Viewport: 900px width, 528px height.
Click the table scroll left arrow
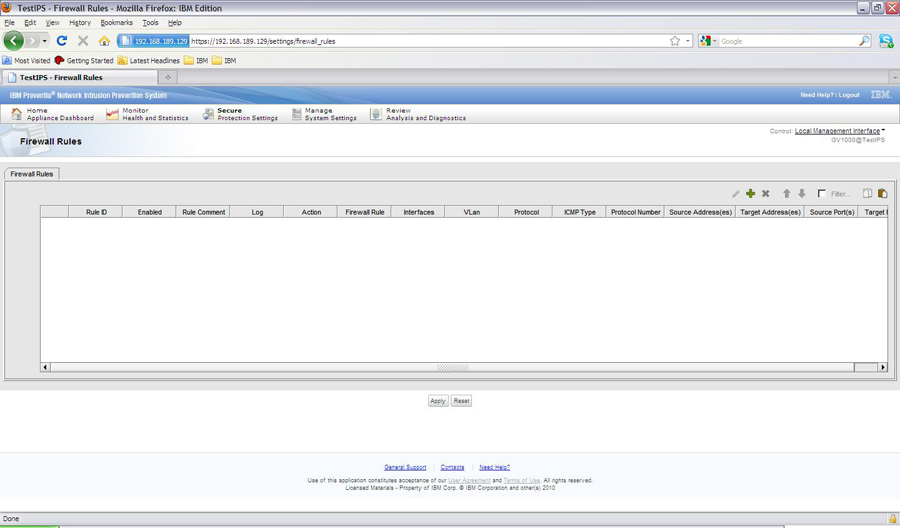tap(45, 367)
